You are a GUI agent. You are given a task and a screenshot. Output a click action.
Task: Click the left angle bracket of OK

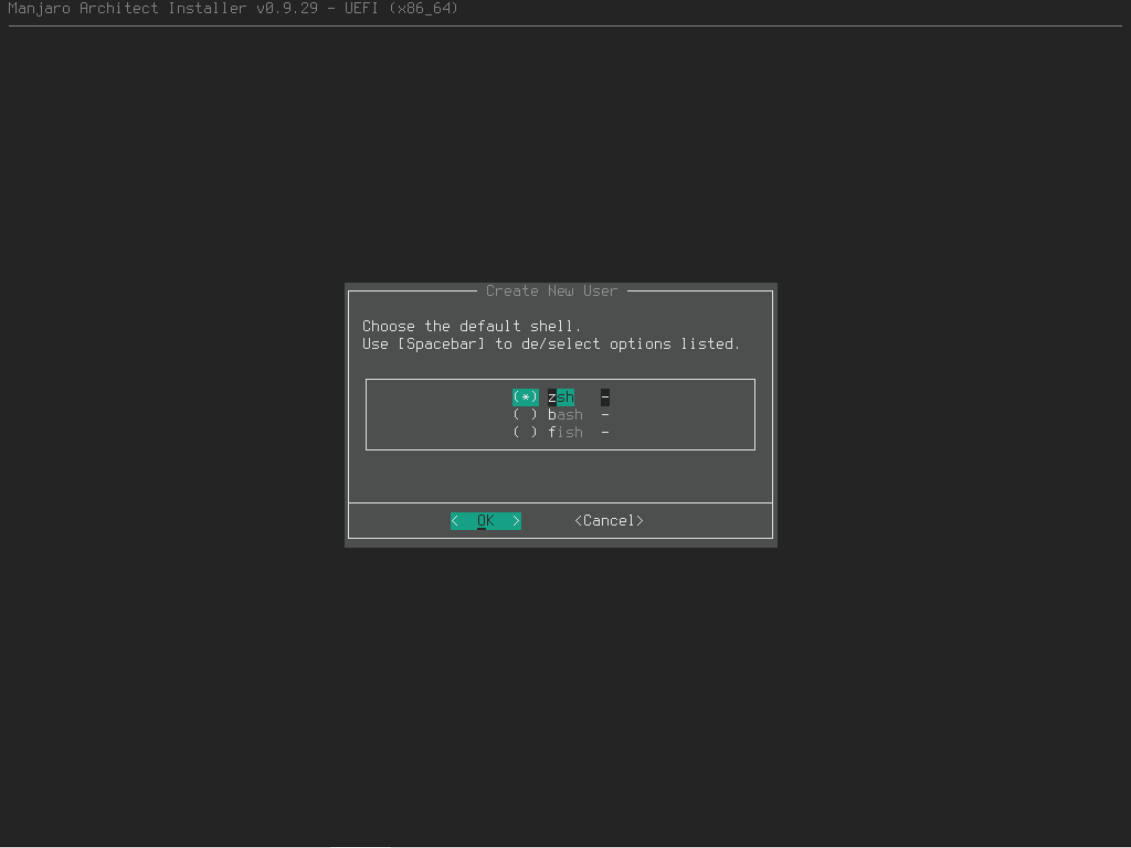click(455, 520)
